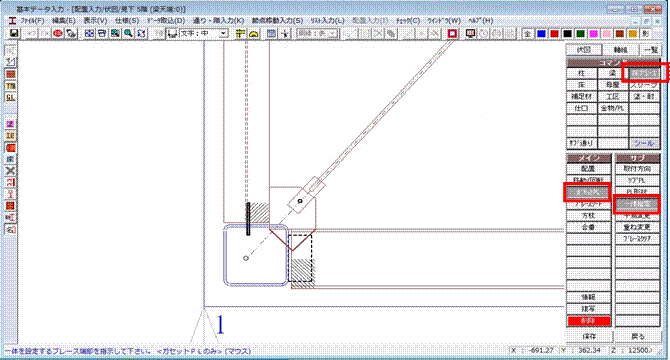The image size is (670, 360).
Task: Select the 柱 command button
Action: [x=581, y=73]
